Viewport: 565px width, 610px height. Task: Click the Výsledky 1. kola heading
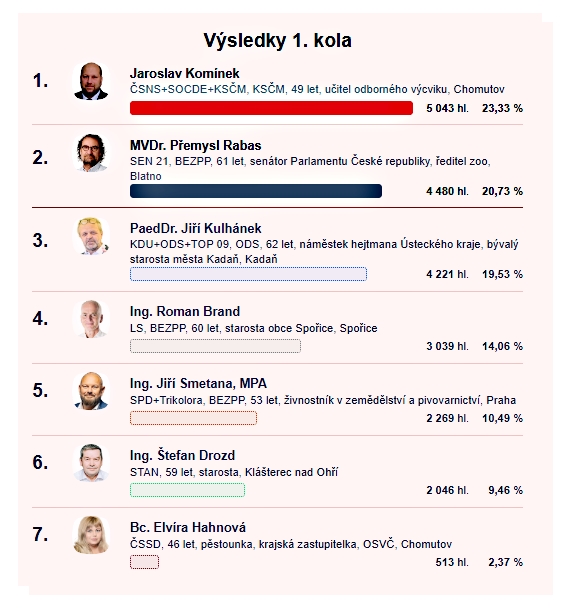(277, 40)
